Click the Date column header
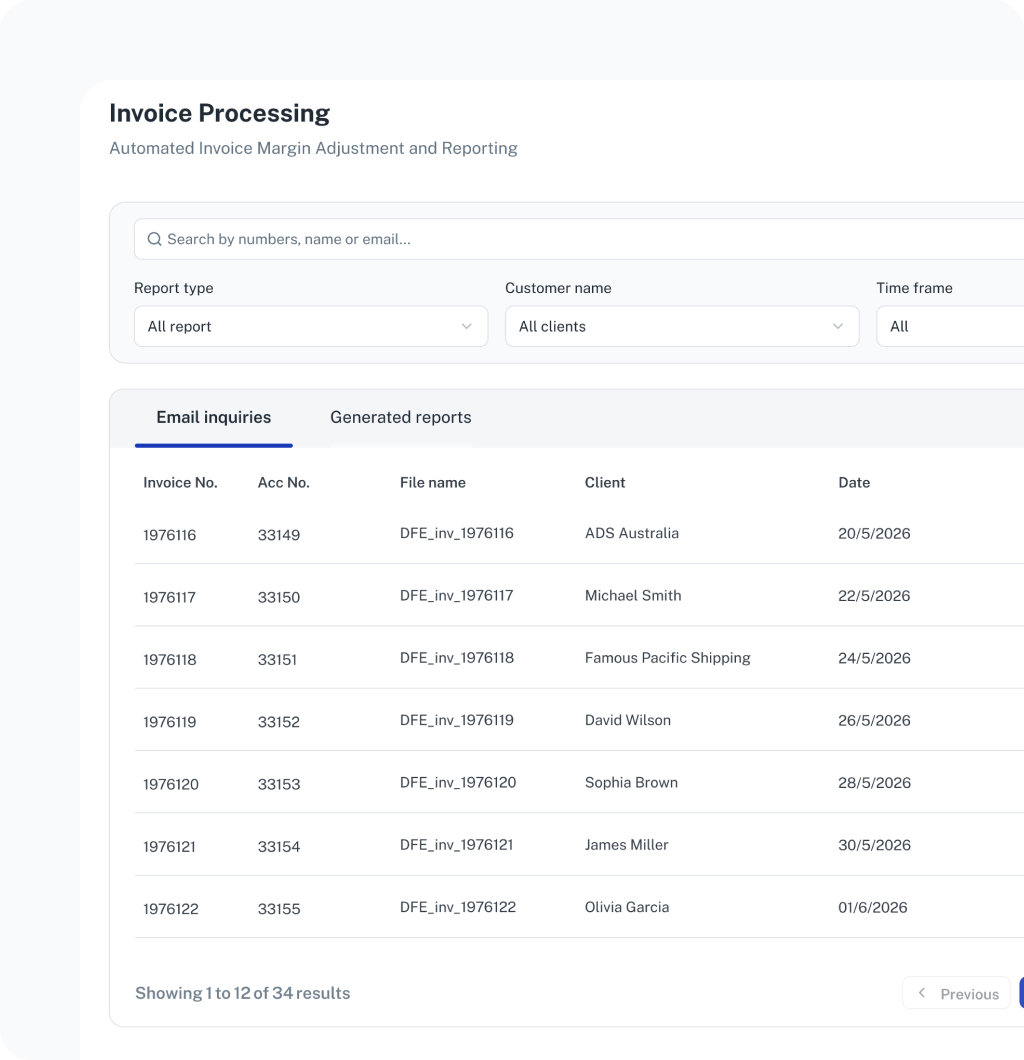The height and width of the screenshot is (1060, 1024). tap(854, 483)
